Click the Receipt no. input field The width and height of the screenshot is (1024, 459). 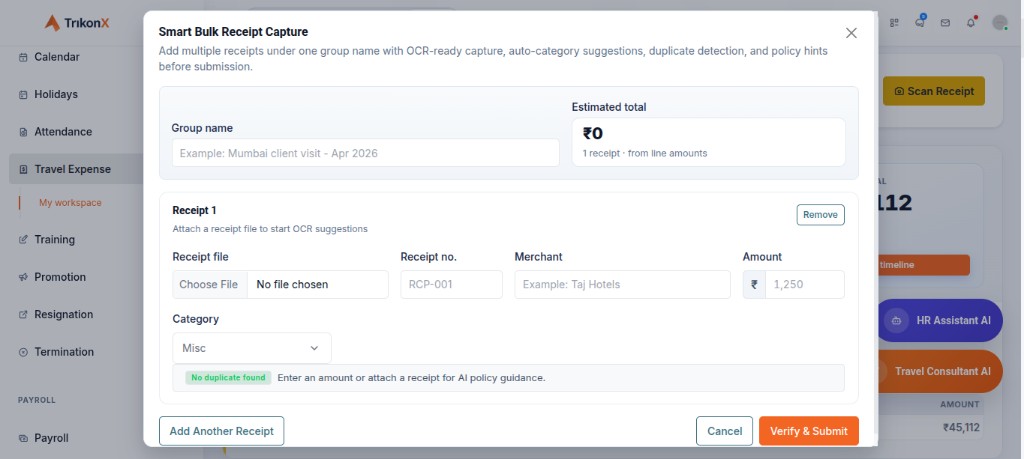[x=451, y=285]
